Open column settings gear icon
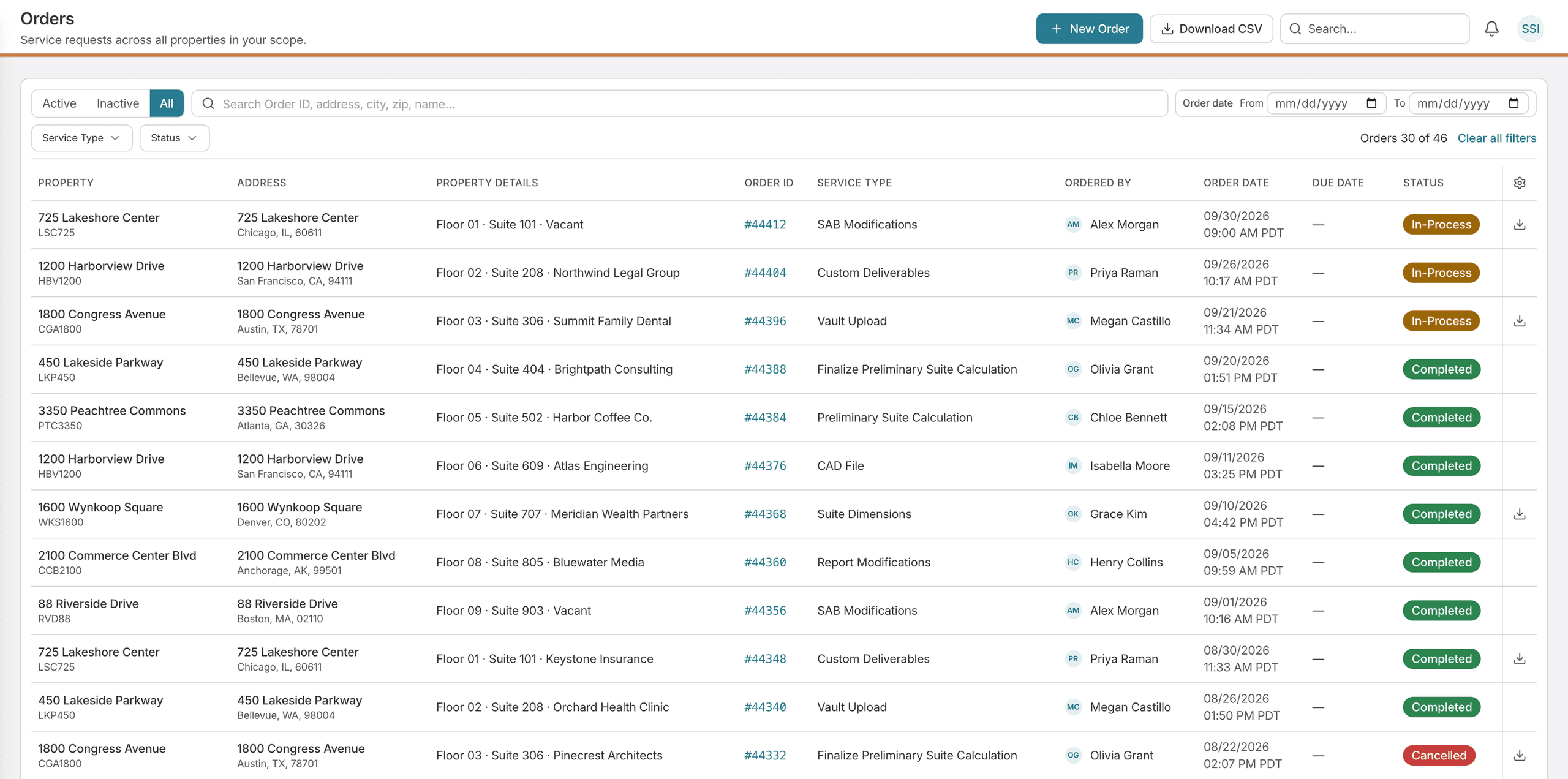The height and width of the screenshot is (779, 1568). (x=1520, y=183)
